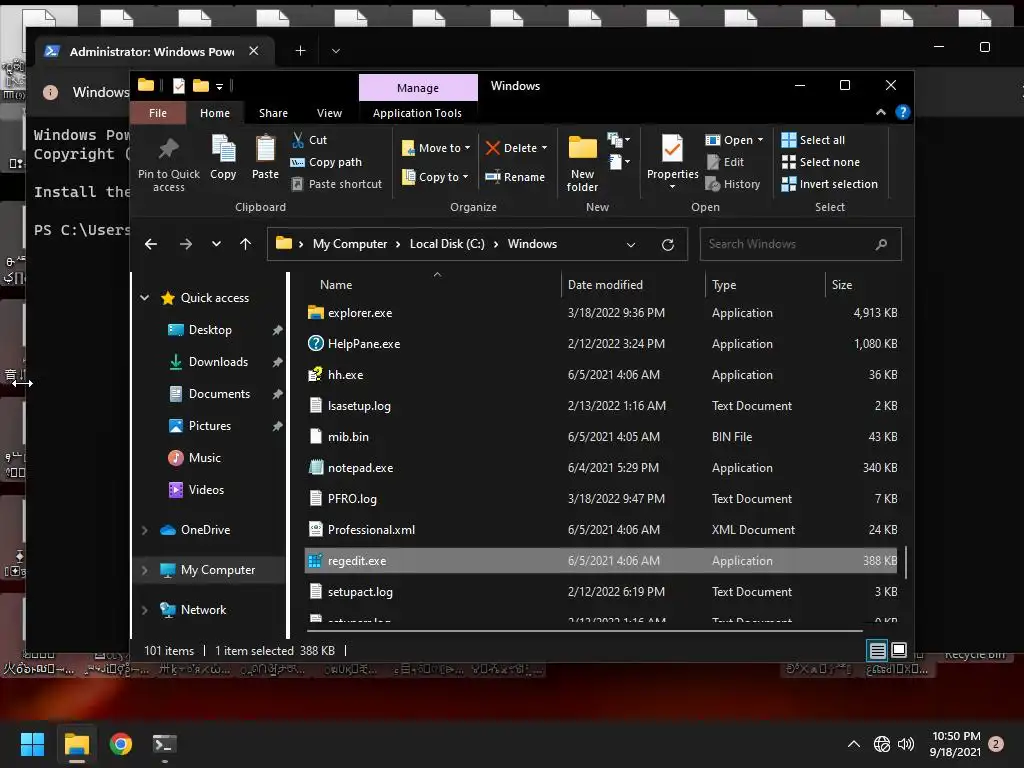Select the Professional.xml file
This screenshot has height=768, width=1024.
(x=602, y=530)
